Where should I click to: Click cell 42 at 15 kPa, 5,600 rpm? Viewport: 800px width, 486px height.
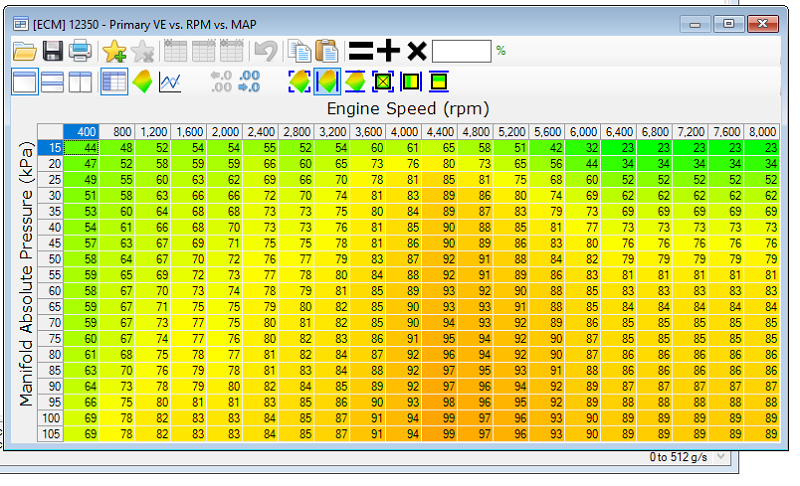tap(547, 147)
